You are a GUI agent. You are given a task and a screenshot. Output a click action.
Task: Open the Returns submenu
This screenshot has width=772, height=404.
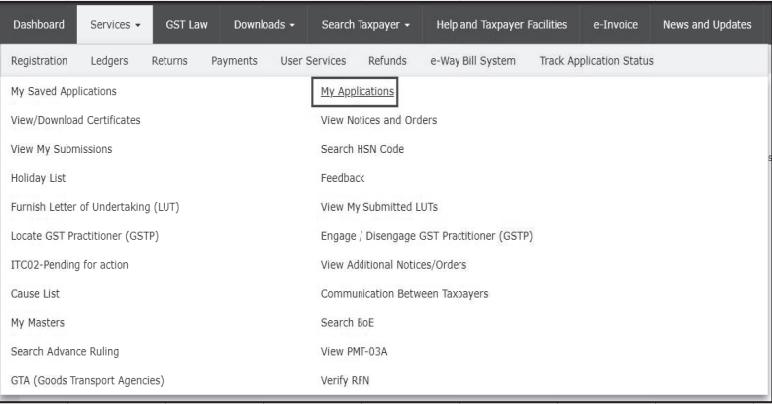pyautogui.click(x=169, y=62)
